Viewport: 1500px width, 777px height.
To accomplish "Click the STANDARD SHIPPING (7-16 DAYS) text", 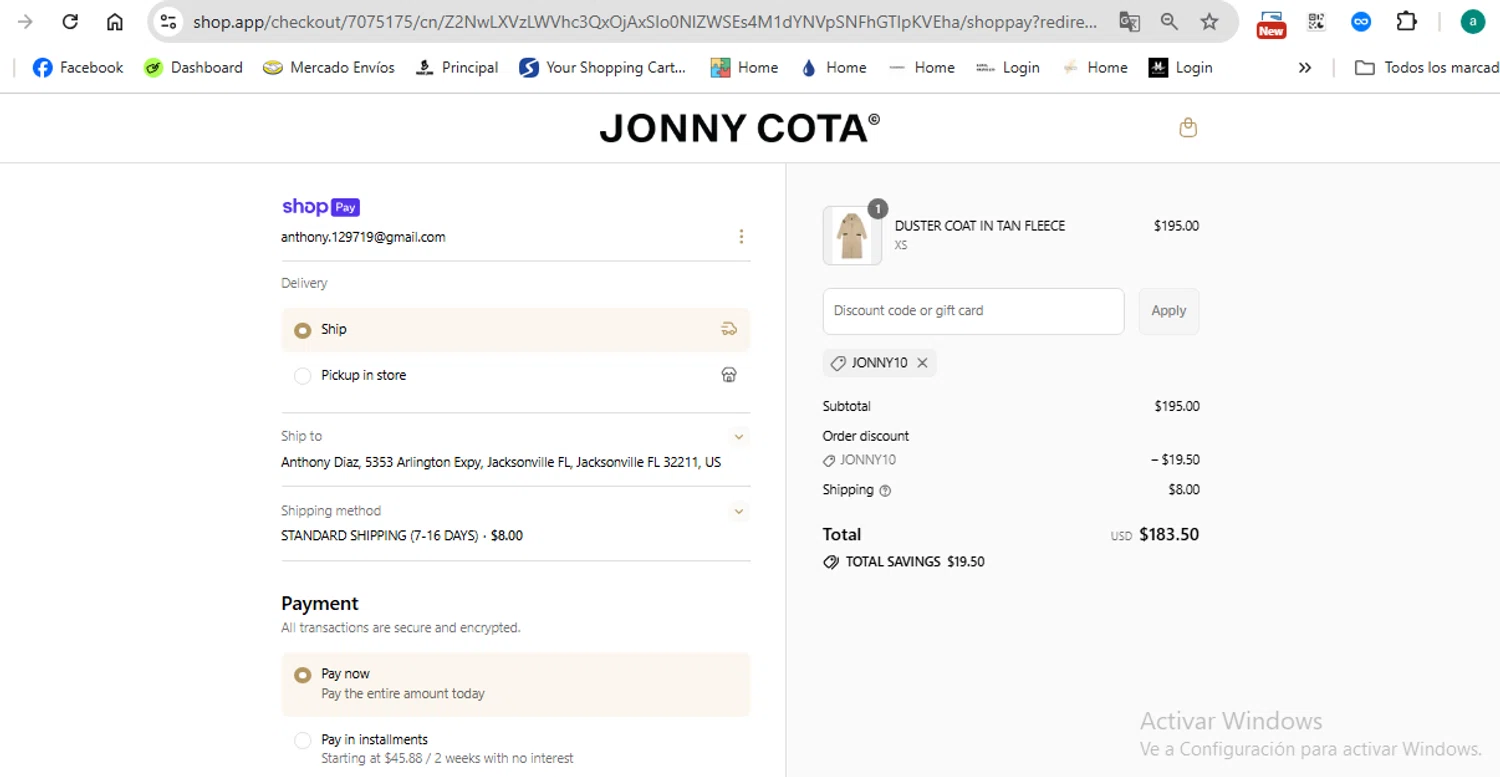I will [380, 535].
